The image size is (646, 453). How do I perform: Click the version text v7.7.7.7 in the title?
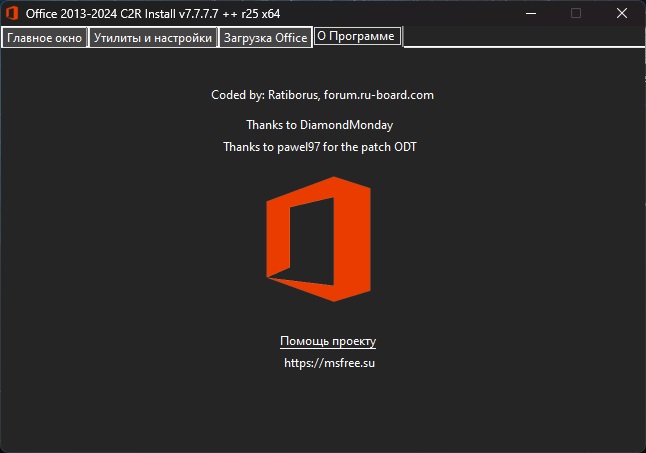pyautogui.click(x=199, y=14)
